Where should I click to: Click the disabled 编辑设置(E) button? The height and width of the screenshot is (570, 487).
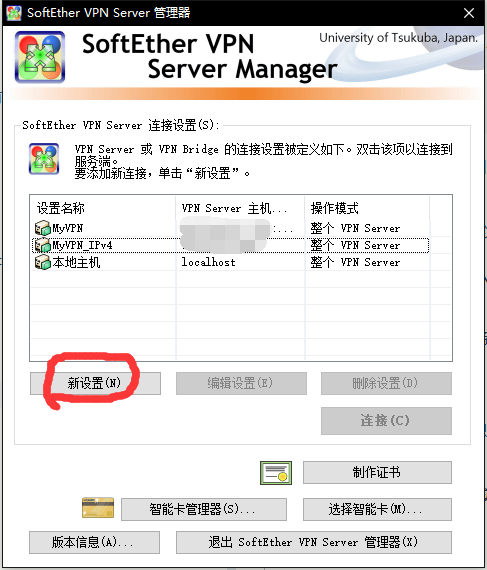(241, 383)
